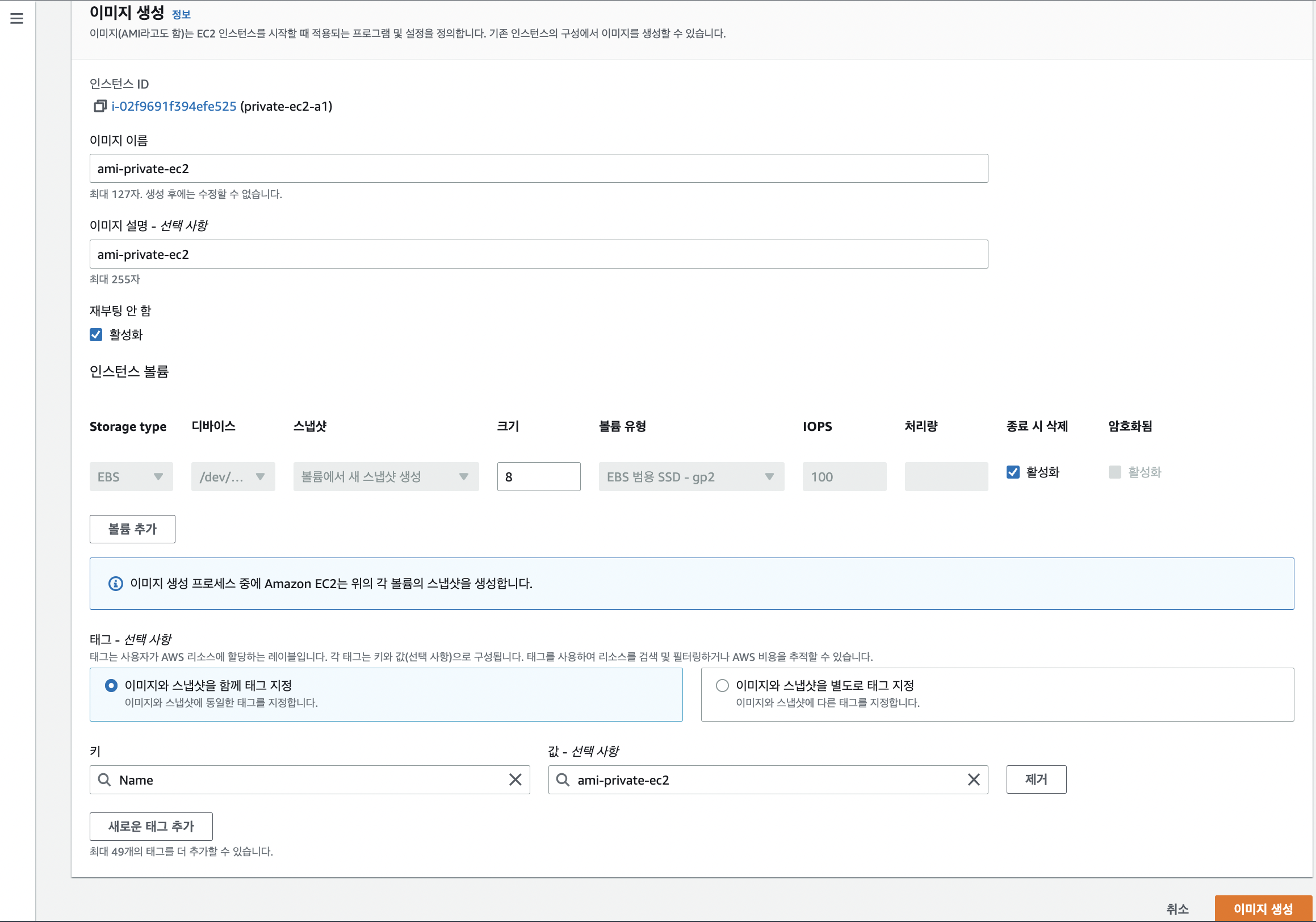Open the snapshot selection dropdown
The height and width of the screenshot is (922, 1316).
[385, 477]
